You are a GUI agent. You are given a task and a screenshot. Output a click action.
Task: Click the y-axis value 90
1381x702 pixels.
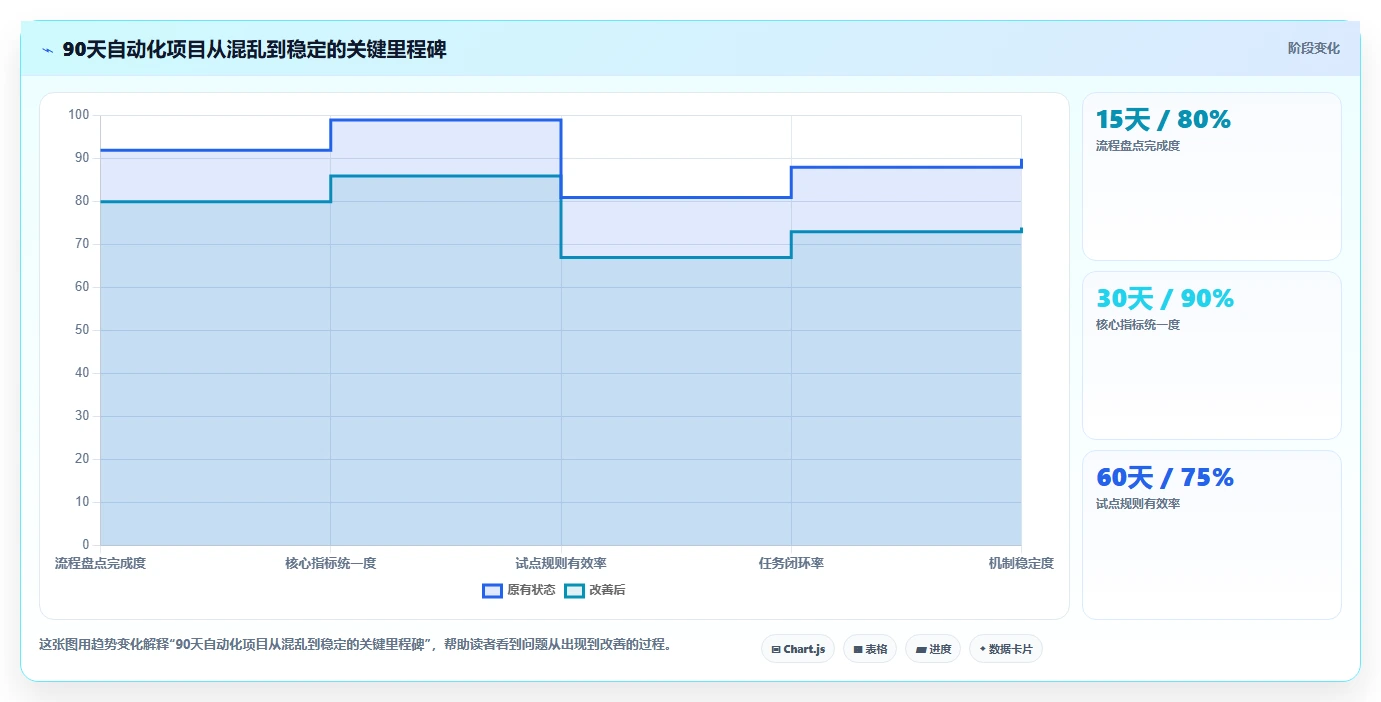[x=81, y=158]
